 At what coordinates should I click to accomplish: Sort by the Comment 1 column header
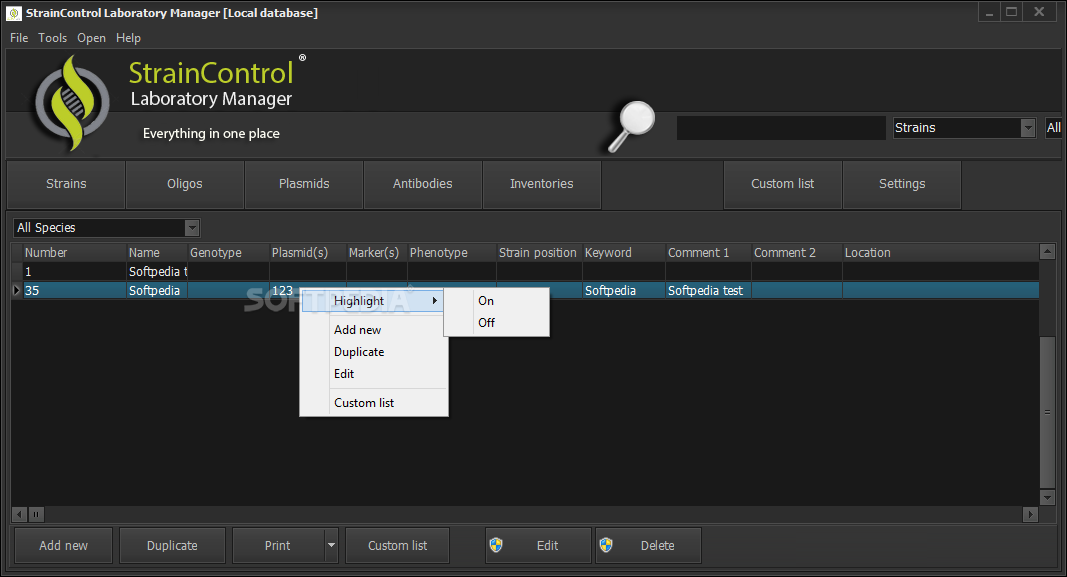pos(708,252)
